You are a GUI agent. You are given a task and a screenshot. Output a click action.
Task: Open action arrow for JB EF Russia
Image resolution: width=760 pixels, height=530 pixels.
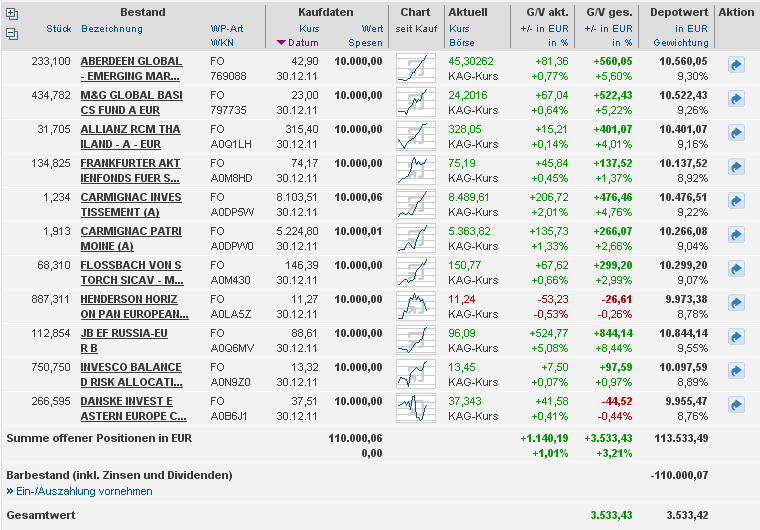(736, 337)
